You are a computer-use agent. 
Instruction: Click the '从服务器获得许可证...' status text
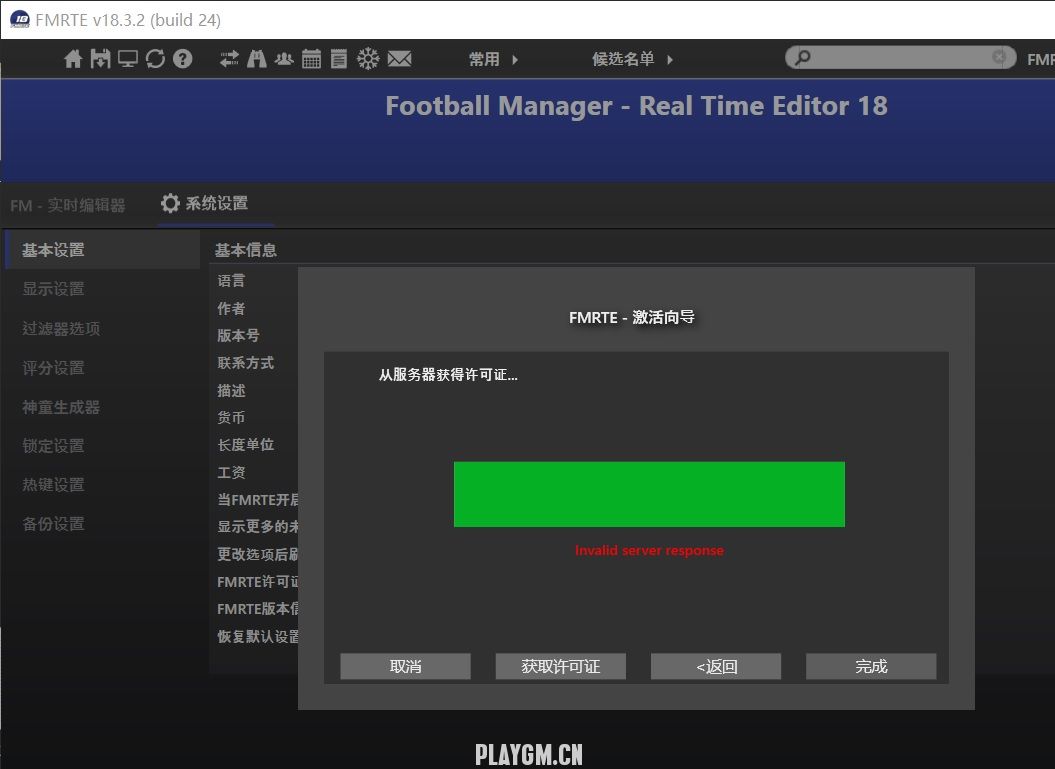[448, 375]
